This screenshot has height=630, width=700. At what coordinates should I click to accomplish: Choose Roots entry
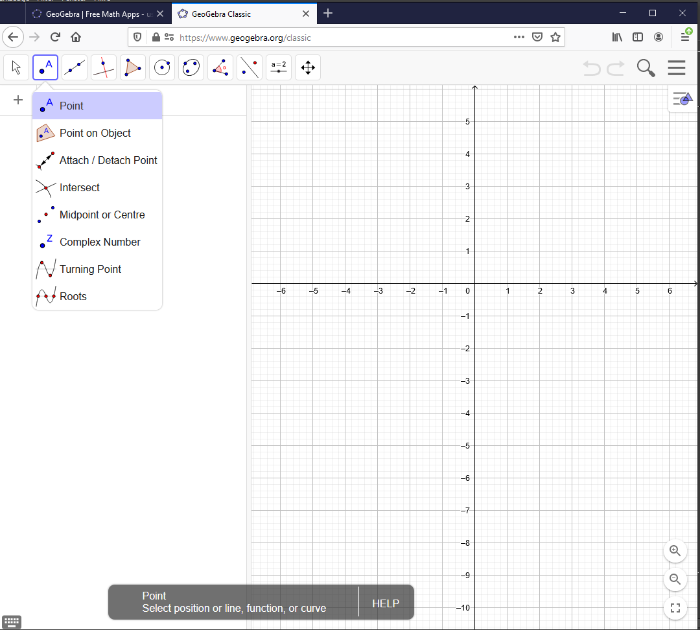[97, 296]
